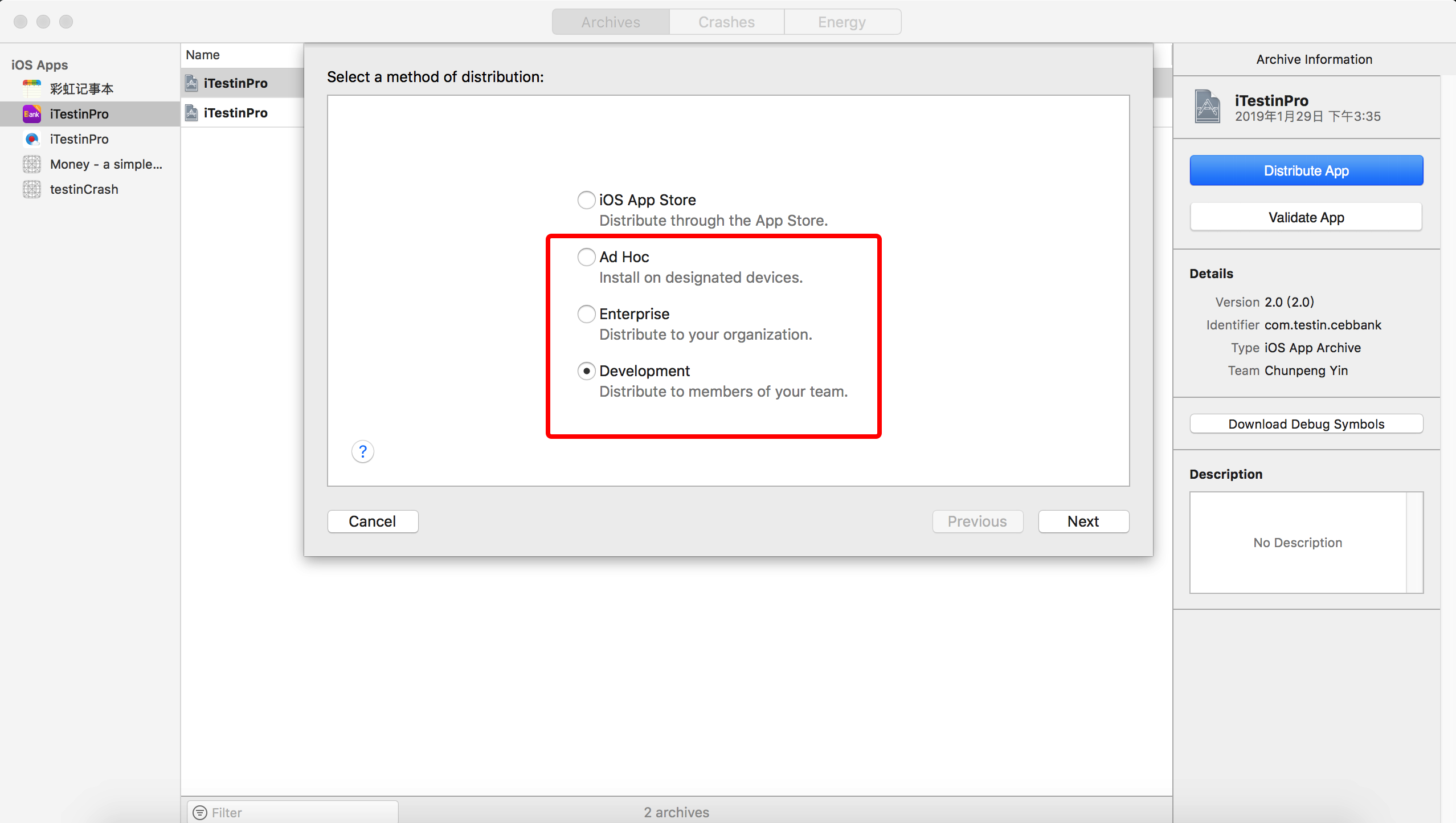Click the help question mark icon
Image resolution: width=1456 pixels, height=823 pixels.
click(362, 452)
